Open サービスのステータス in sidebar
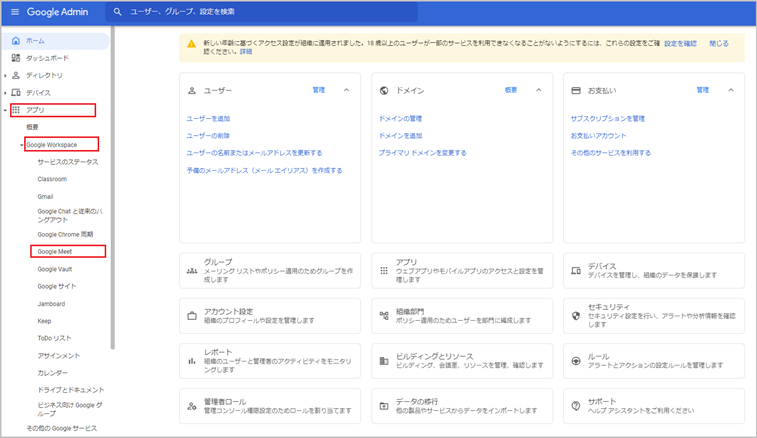Screen dimensions: 757x438 68,162
